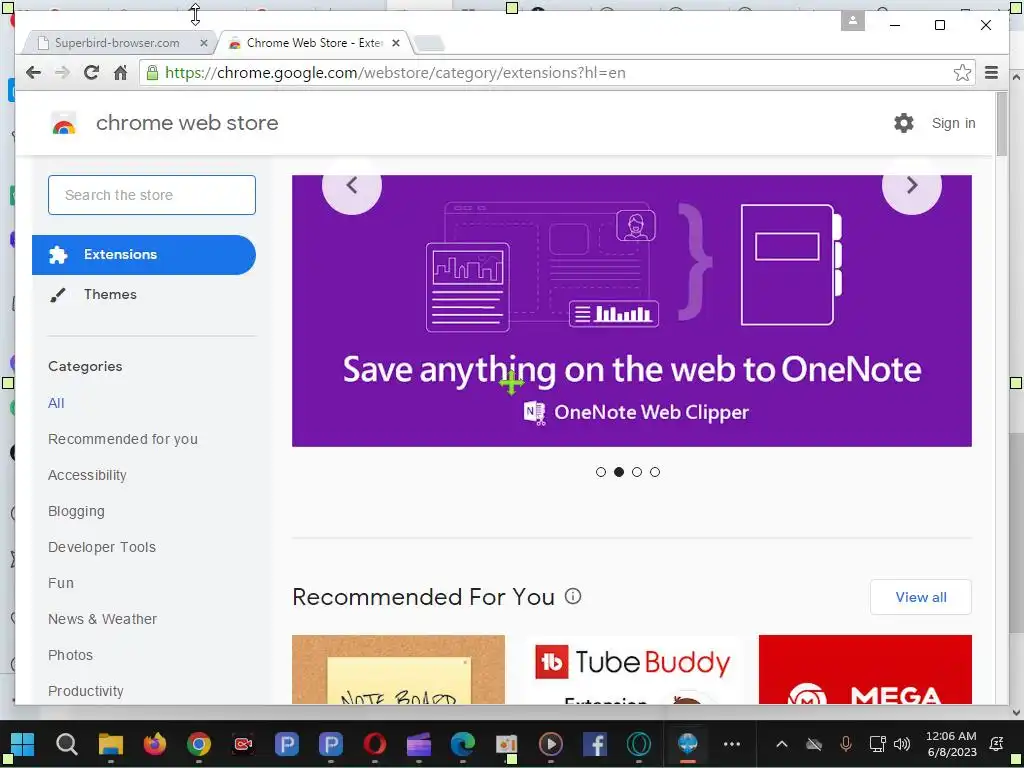
Task: Select Extensions in the sidebar
Action: [144, 255]
